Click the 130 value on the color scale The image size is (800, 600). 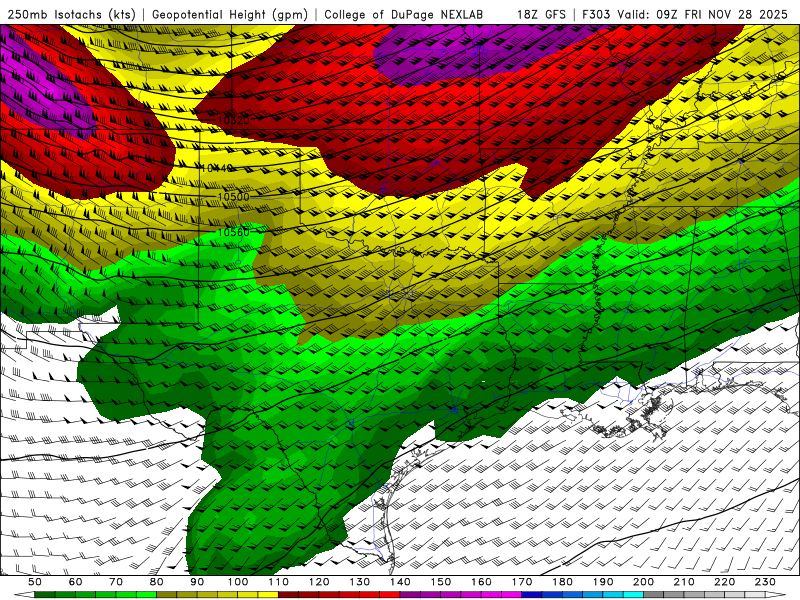click(x=360, y=582)
